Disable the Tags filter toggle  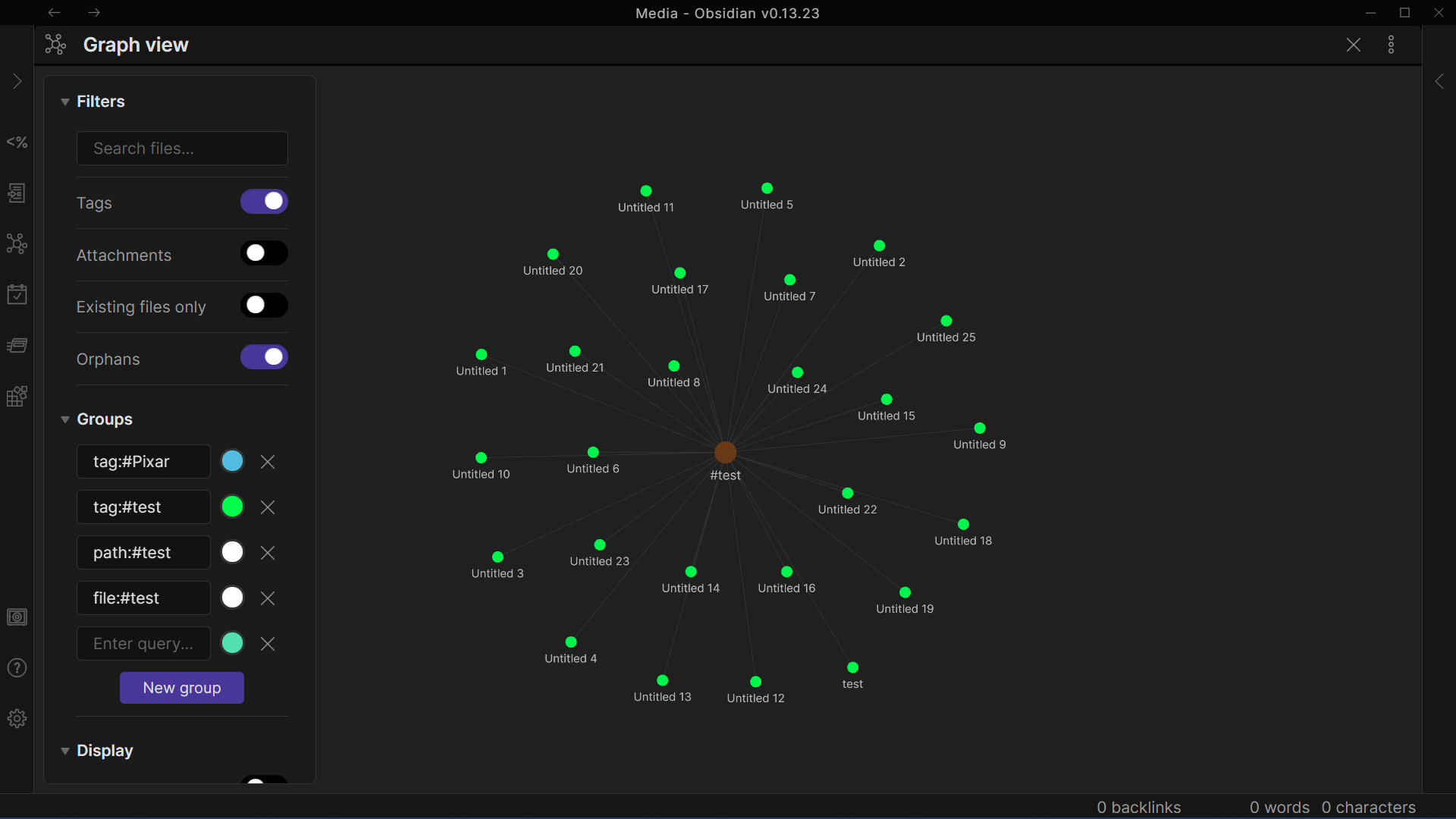(264, 202)
